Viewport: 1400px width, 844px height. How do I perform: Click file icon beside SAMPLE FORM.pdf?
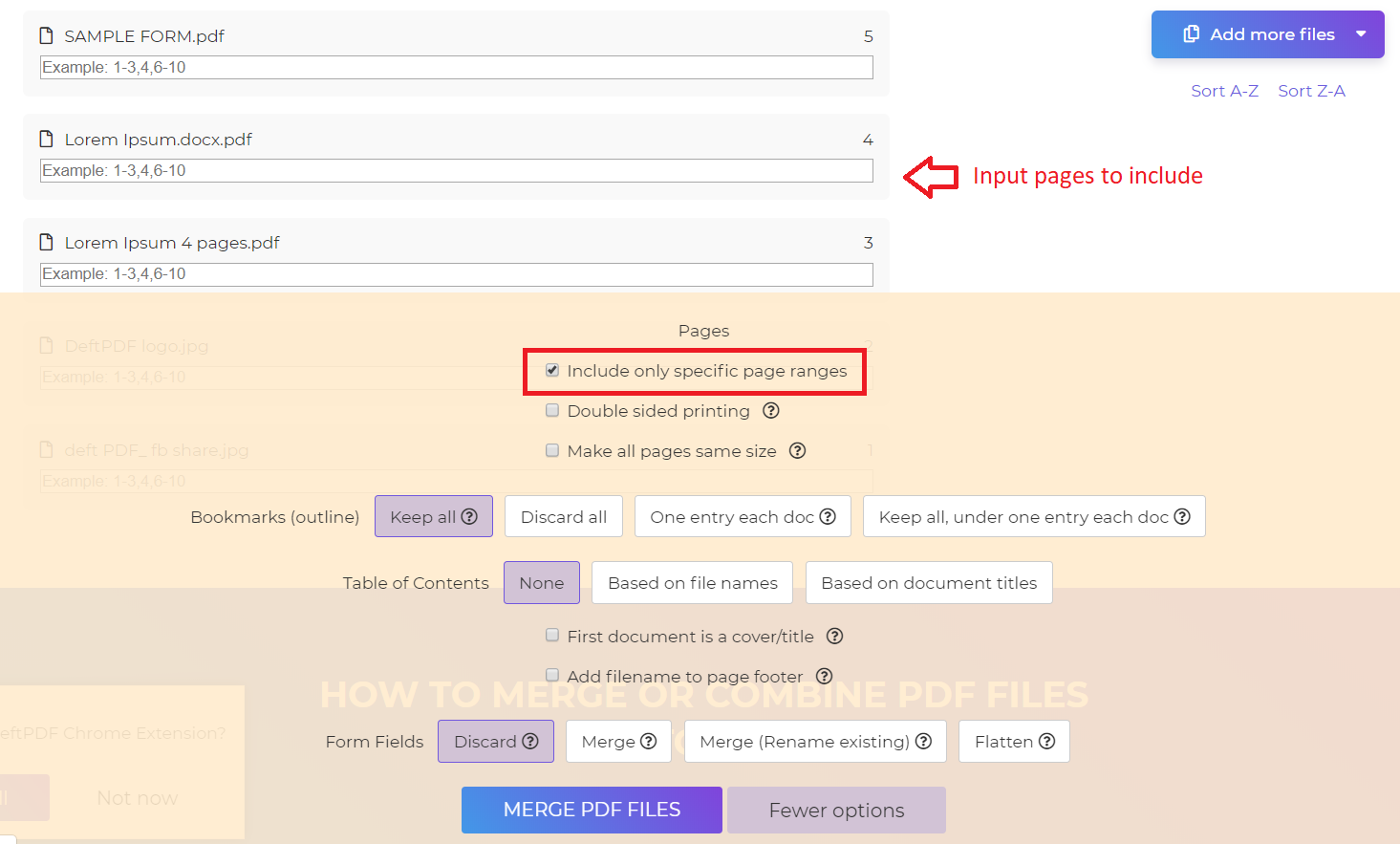pyautogui.click(x=46, y=35)
